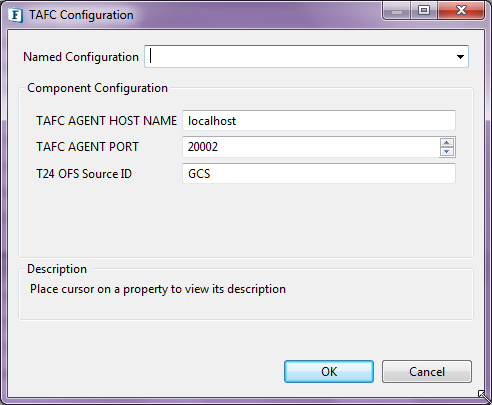Click the resize grip at the dialog corner
This screenshot has width=492, height=405.
pyautogui.click(x=482, y=395)
